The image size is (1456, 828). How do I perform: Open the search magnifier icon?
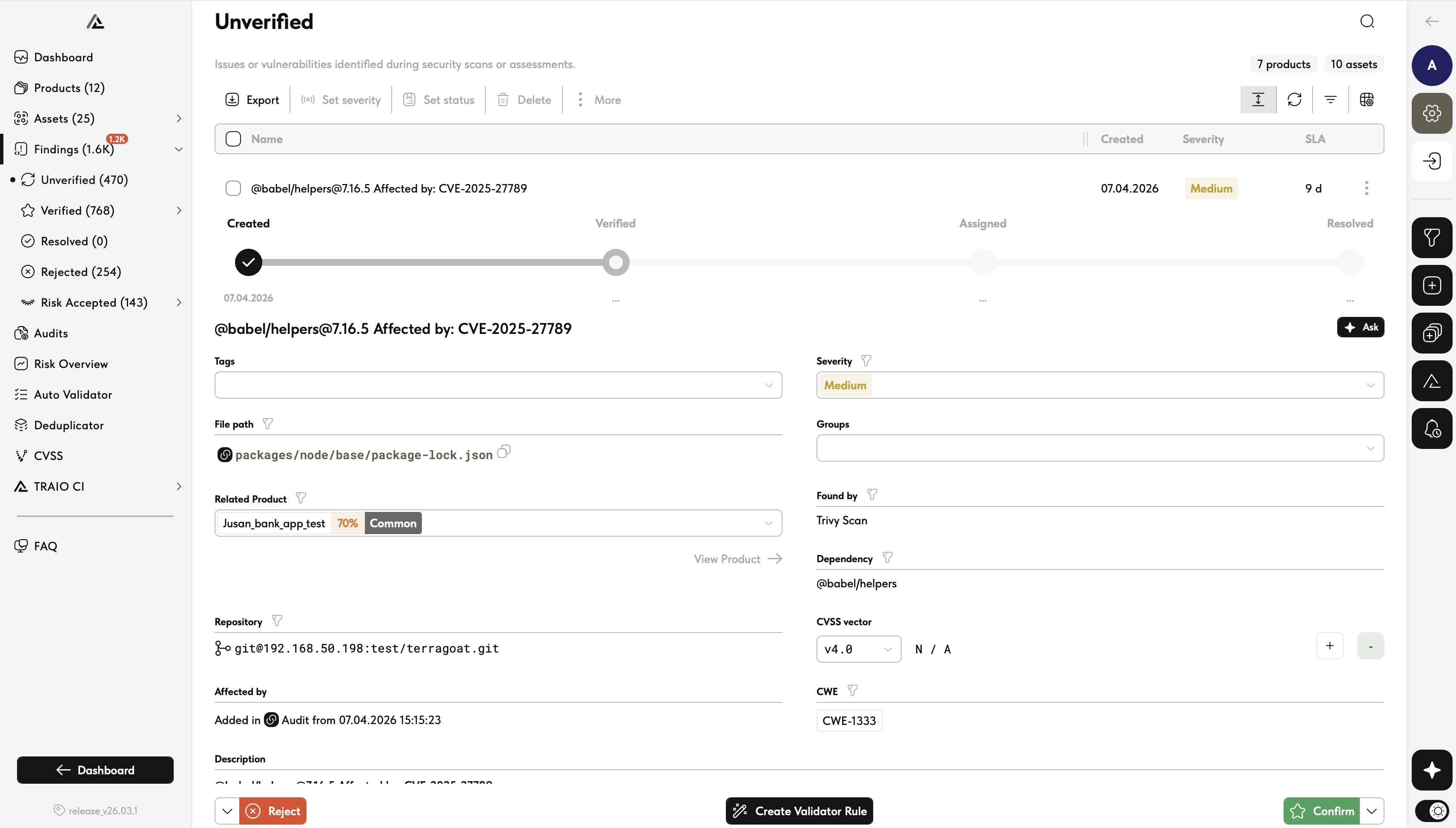click(x=1367, y=22)
